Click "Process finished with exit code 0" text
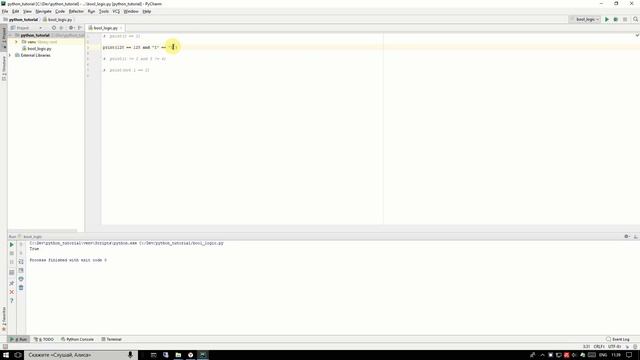The width and height of the screenshot is (640, 360). (x=68, y=260)
